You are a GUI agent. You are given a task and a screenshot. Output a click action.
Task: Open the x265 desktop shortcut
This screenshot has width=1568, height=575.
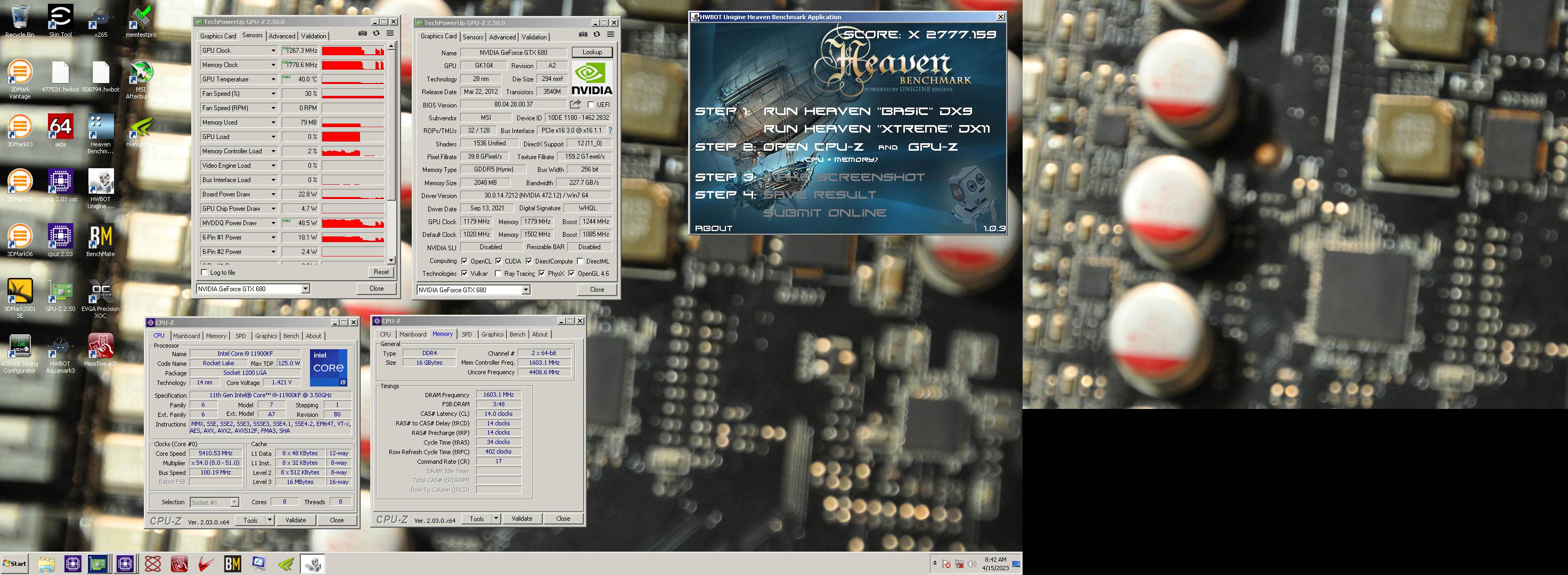[x=101, y=21]
